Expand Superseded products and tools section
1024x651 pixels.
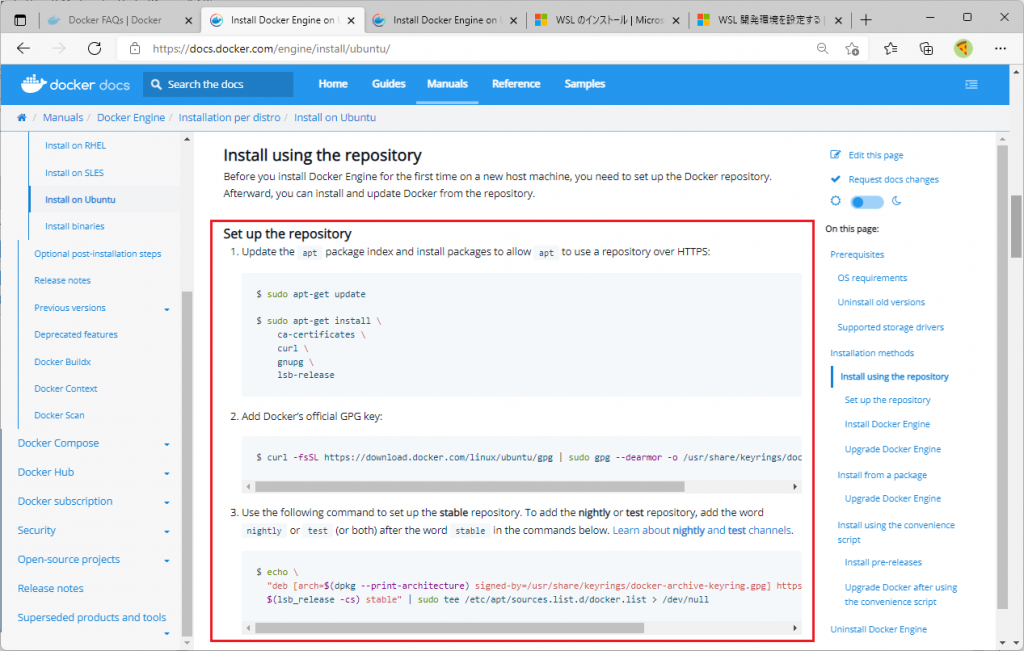pyautogui.click(x=167, y=633)
